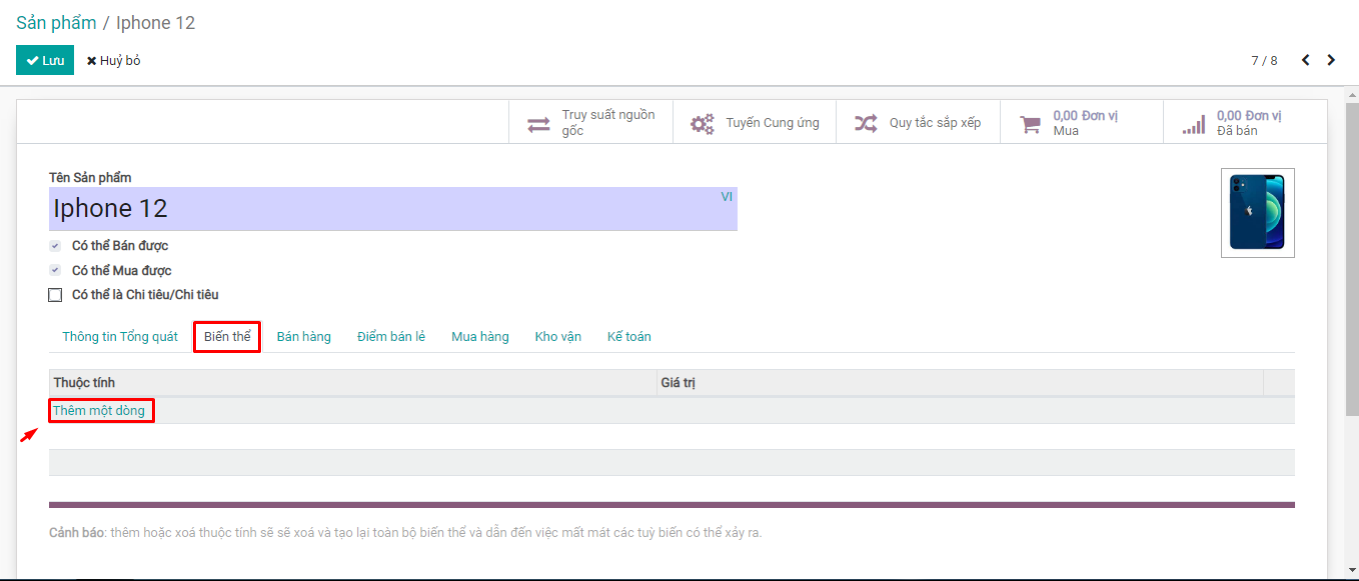Click the Tên Sản phẩm label
The image size is (1359, 581).
[x=90, y=178]
